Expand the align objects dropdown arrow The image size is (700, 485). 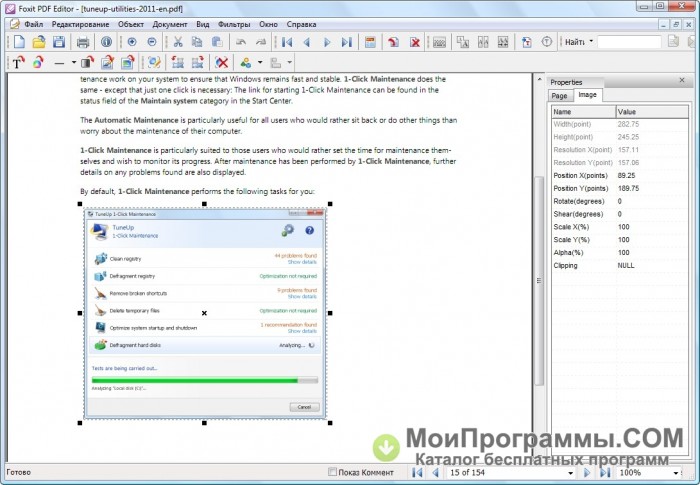[289, 63]
